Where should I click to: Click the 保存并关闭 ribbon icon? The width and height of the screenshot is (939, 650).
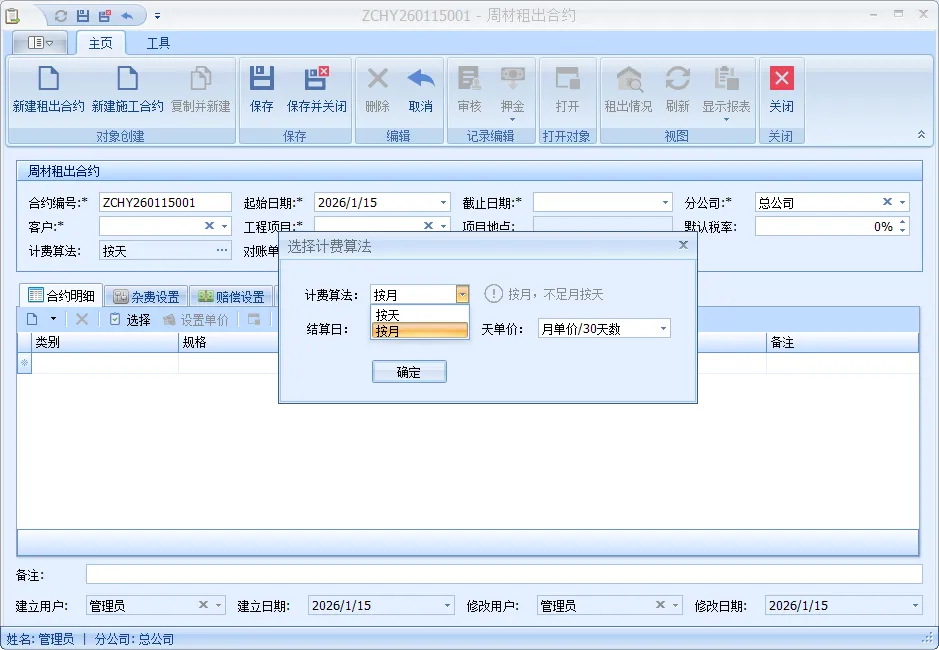tap(317, 78)
